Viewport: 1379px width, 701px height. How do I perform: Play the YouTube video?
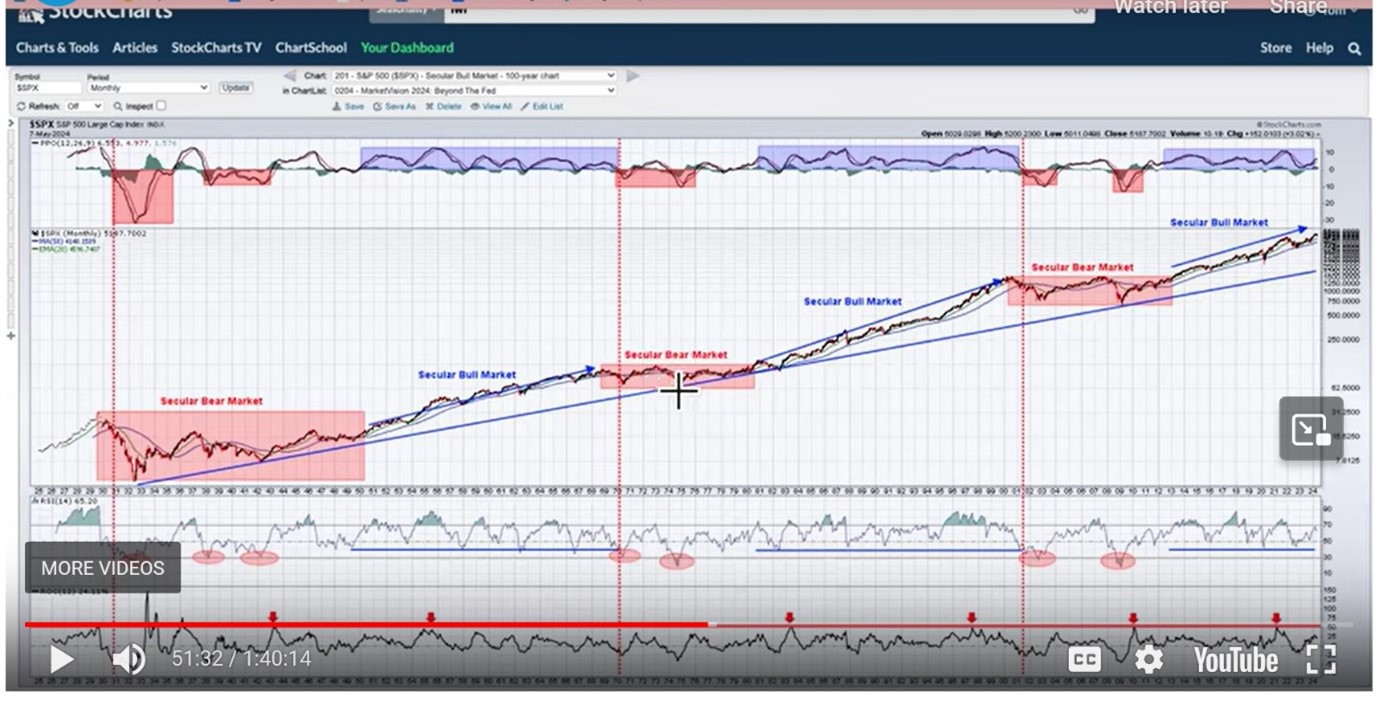(62, 659)
